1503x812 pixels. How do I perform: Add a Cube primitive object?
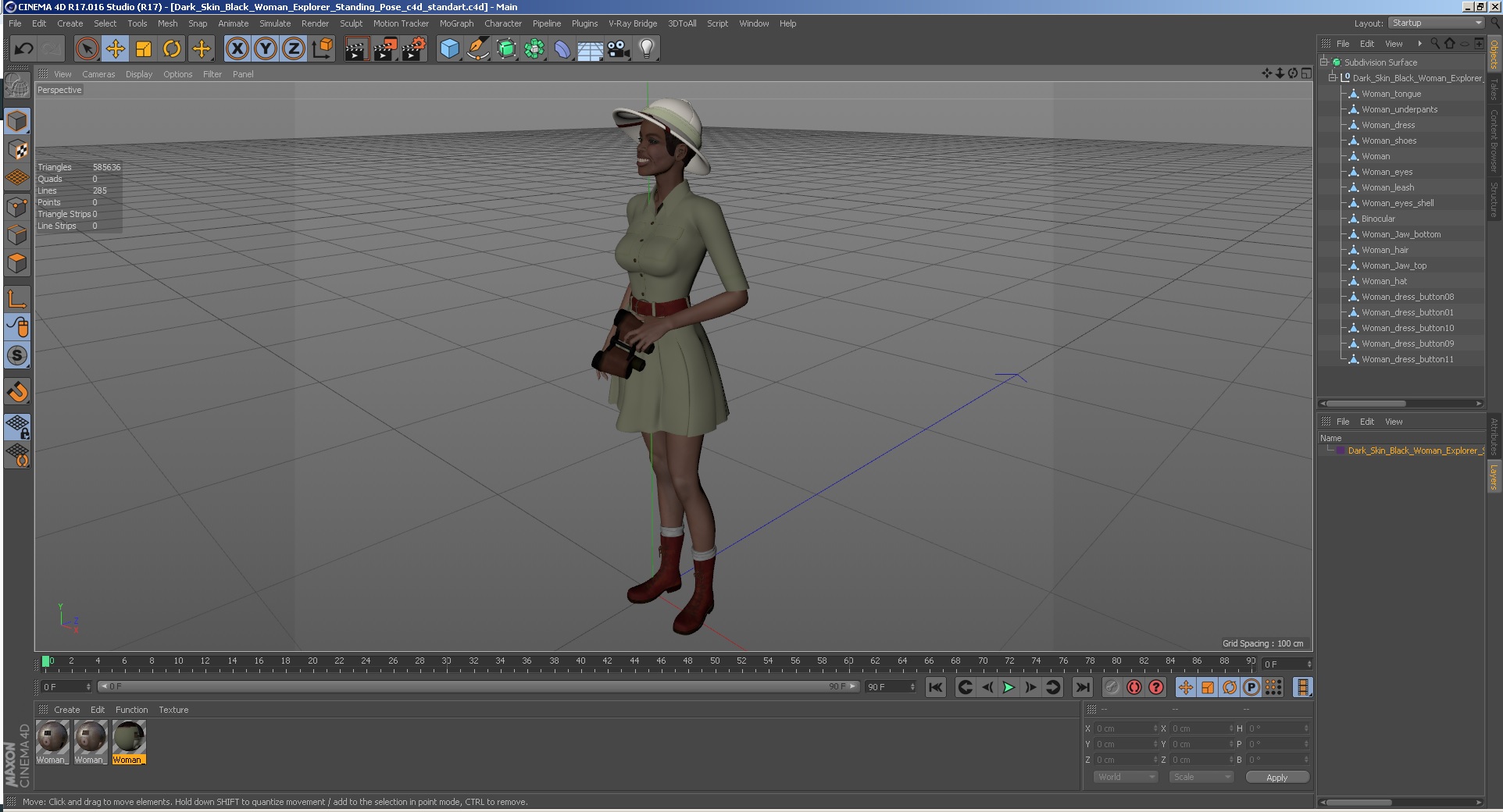(x=449, y=49)
